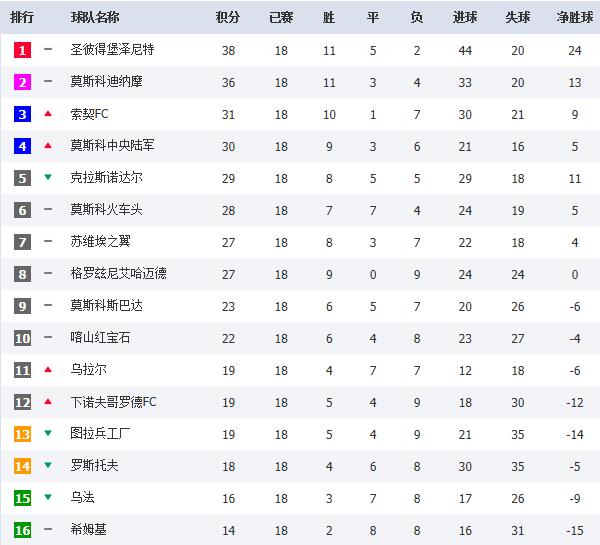Click the green down arrow beside 罗斯托夫
Image resolution: width=600 pixels, height=545 pixels.
(x=47, y=466)
